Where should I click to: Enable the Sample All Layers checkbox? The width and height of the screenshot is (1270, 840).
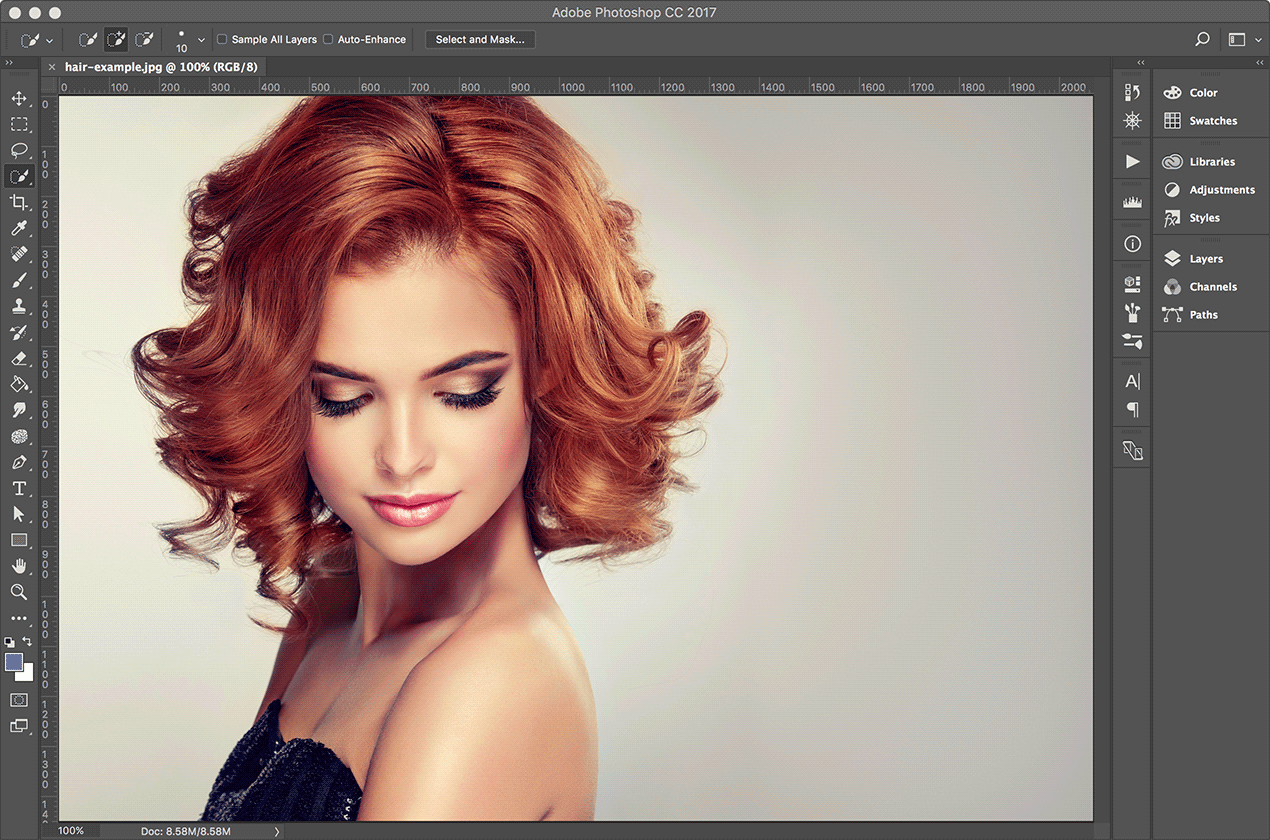pos(222,40)
